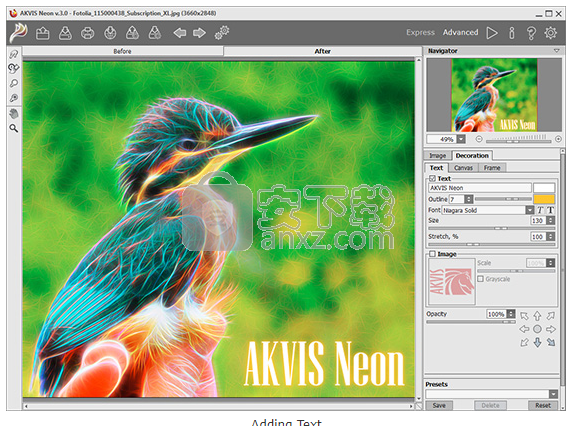Move decoration to top-right arrow
This screenshot has height=426, width=581.
551,316
